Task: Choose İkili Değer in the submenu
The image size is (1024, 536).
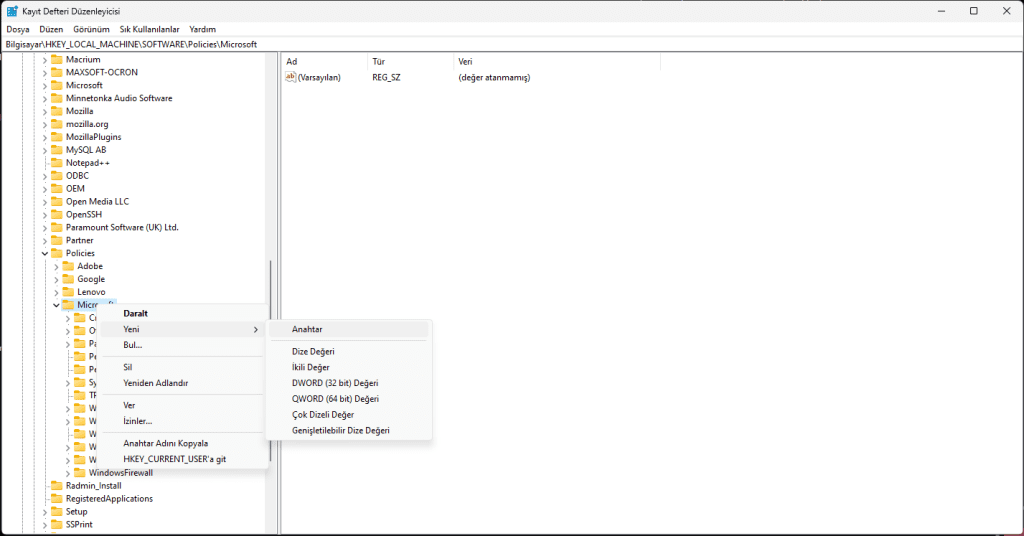Action: 349,368
